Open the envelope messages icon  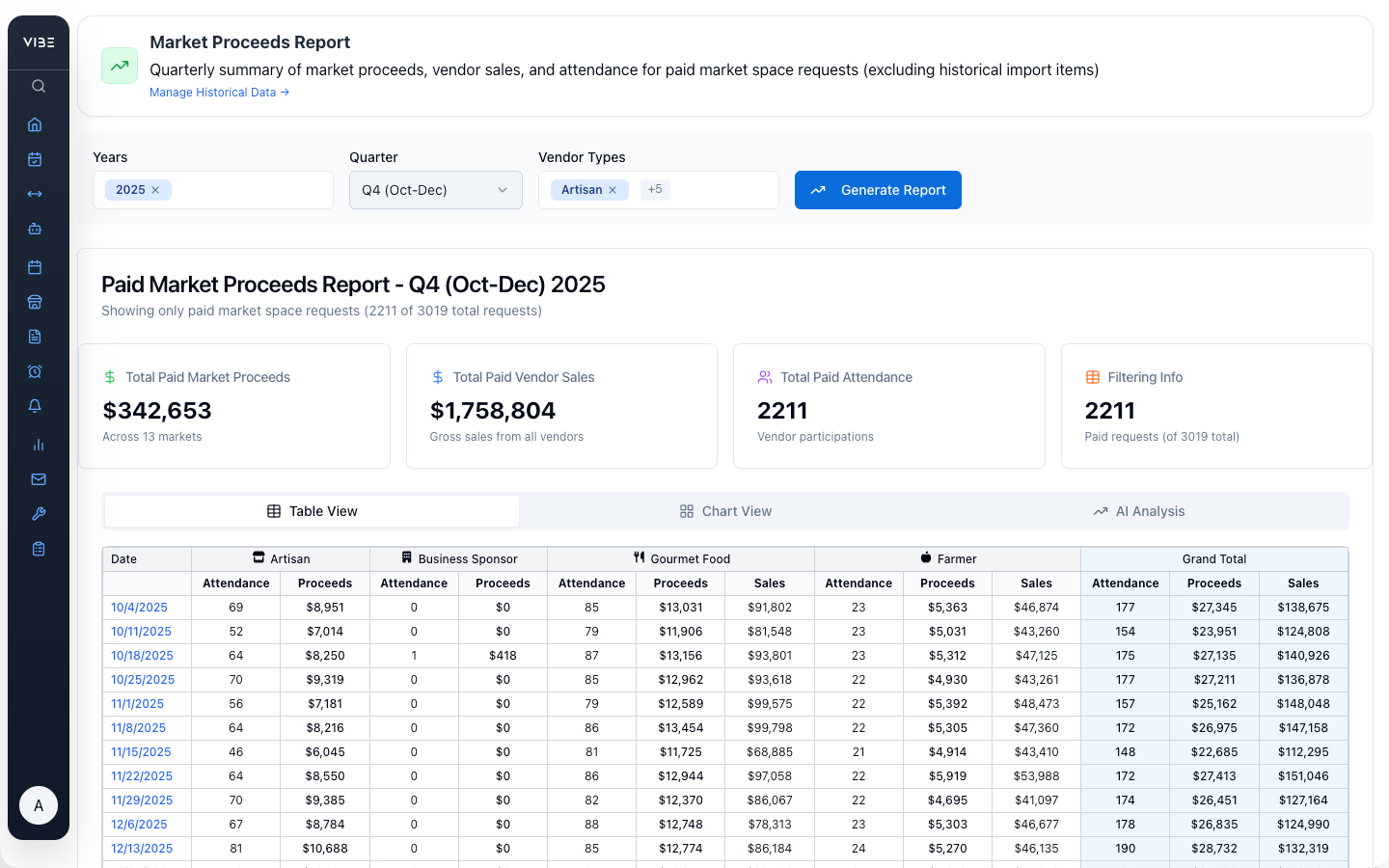point(37,479)
